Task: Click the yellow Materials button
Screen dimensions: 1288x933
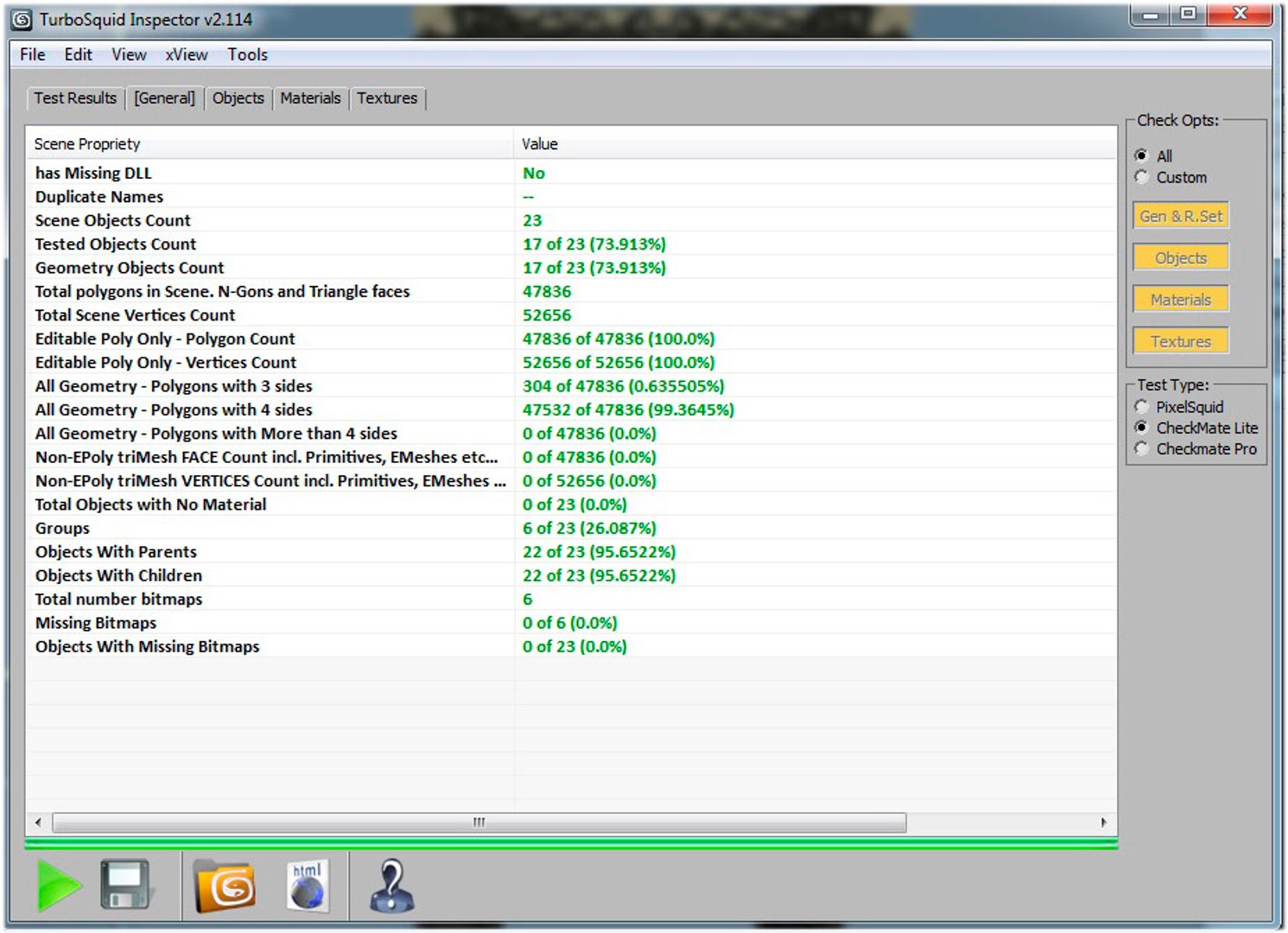Action: (1181, 300)
